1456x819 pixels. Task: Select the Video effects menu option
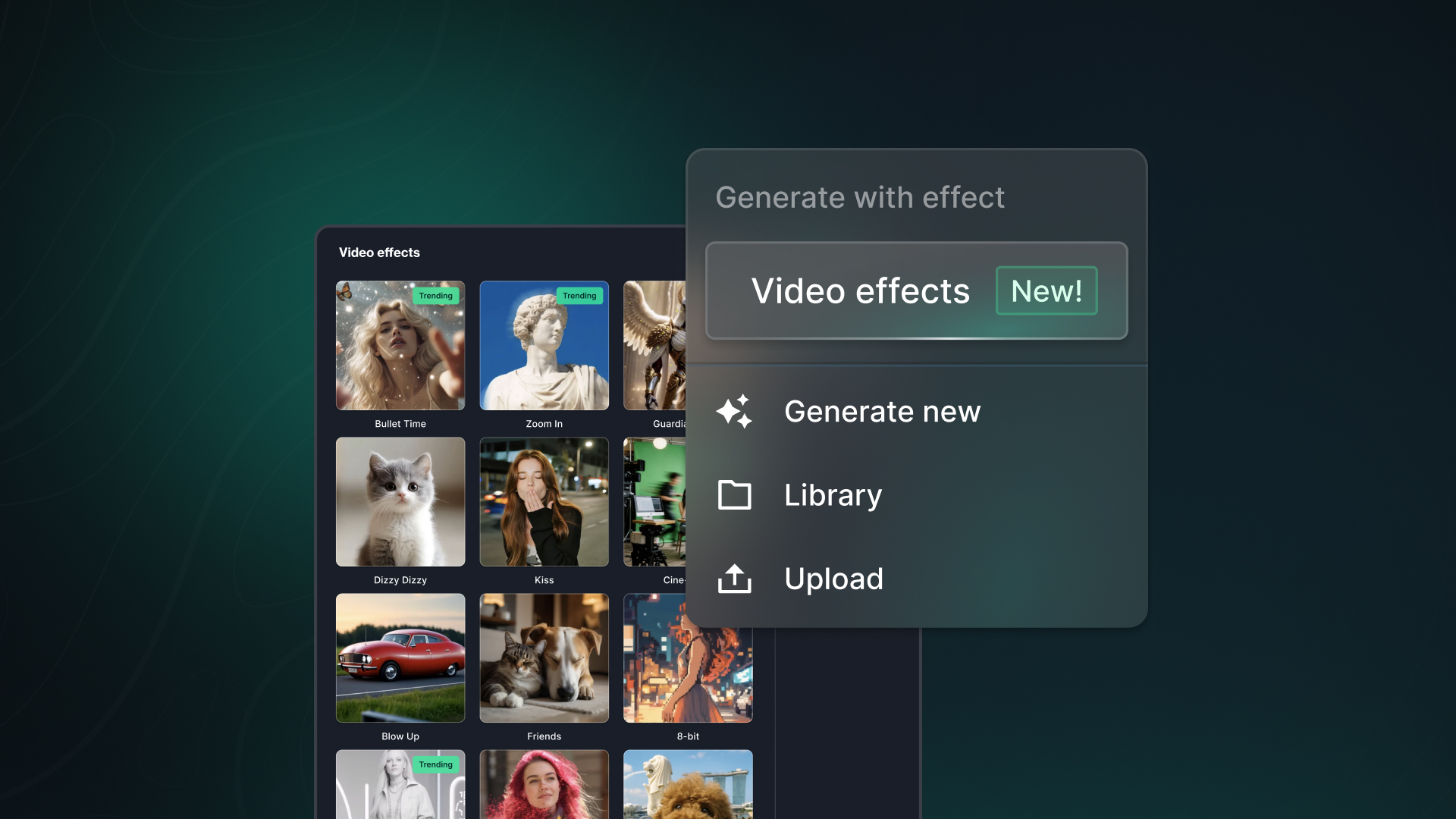coord(860,291)
